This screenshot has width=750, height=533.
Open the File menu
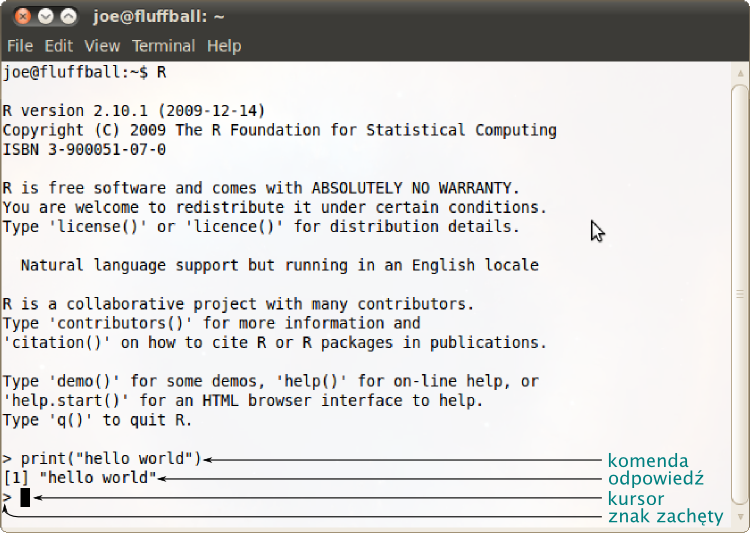pos(20,46)
